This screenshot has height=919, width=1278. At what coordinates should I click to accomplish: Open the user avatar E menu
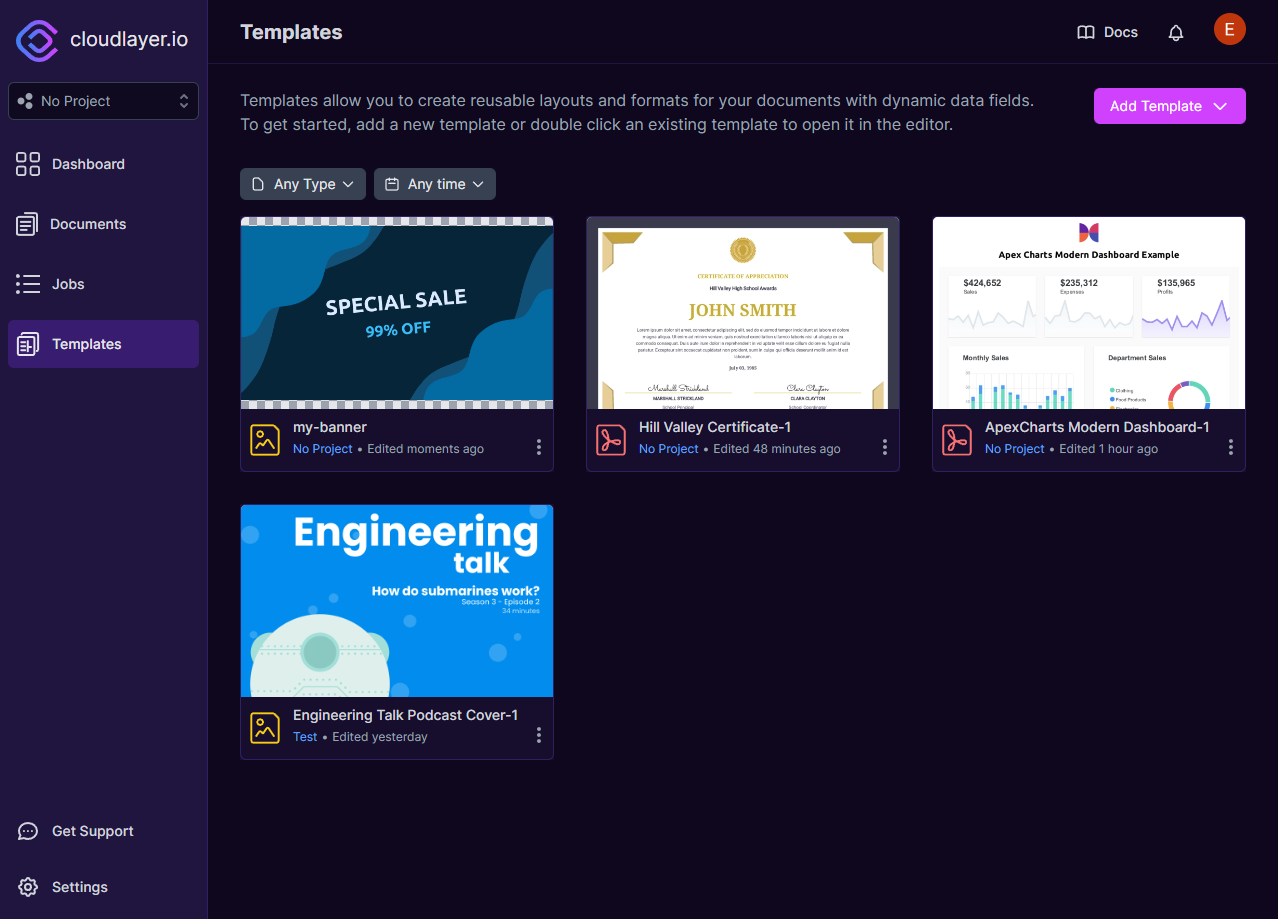pos(1230,30)
